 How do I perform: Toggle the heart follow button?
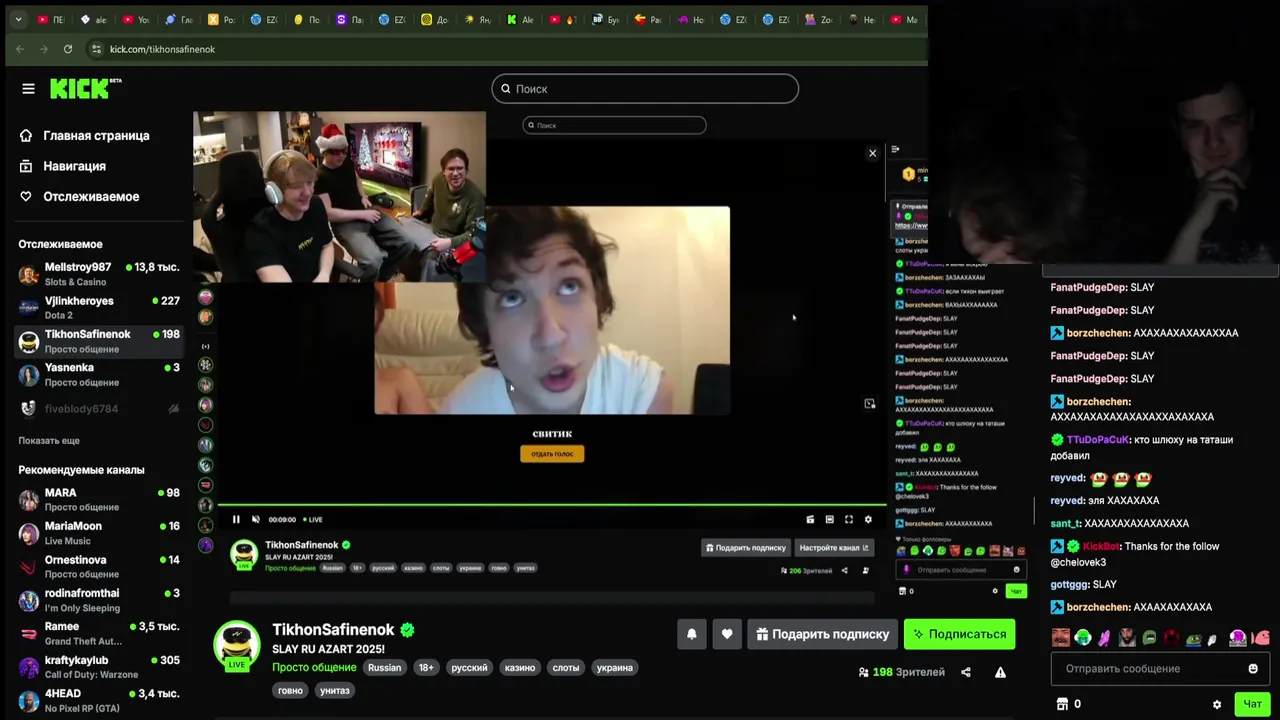point(727,634)
